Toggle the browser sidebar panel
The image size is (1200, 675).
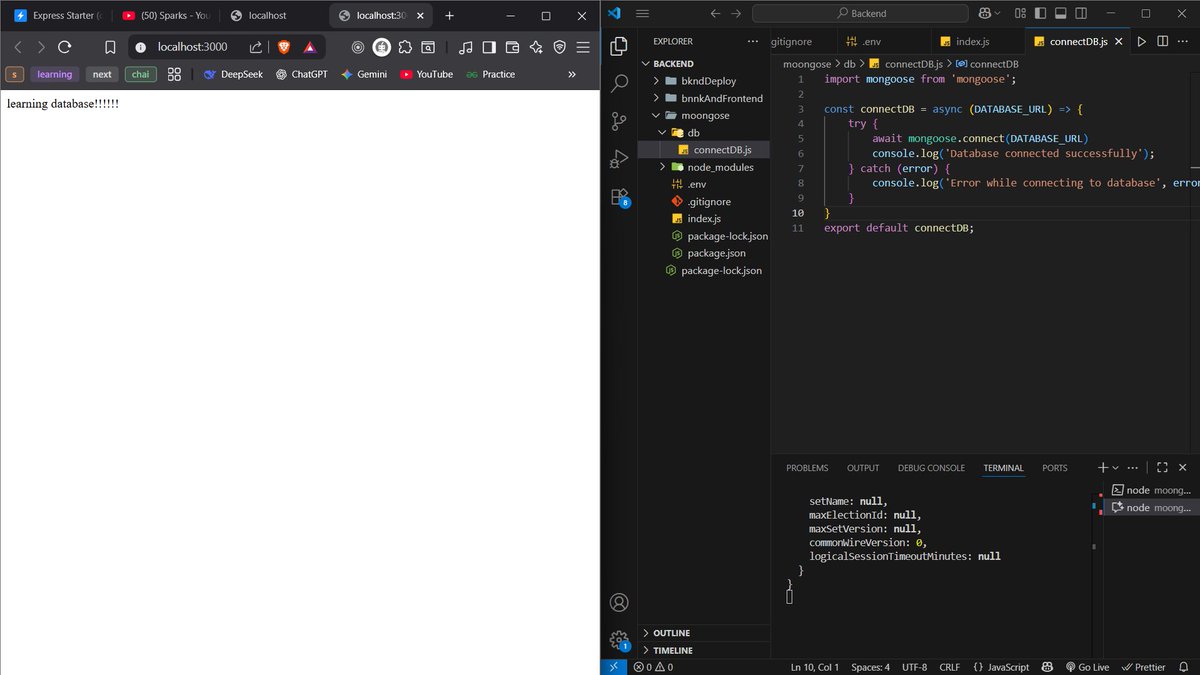pyautogui.click(x=489, y=47)
